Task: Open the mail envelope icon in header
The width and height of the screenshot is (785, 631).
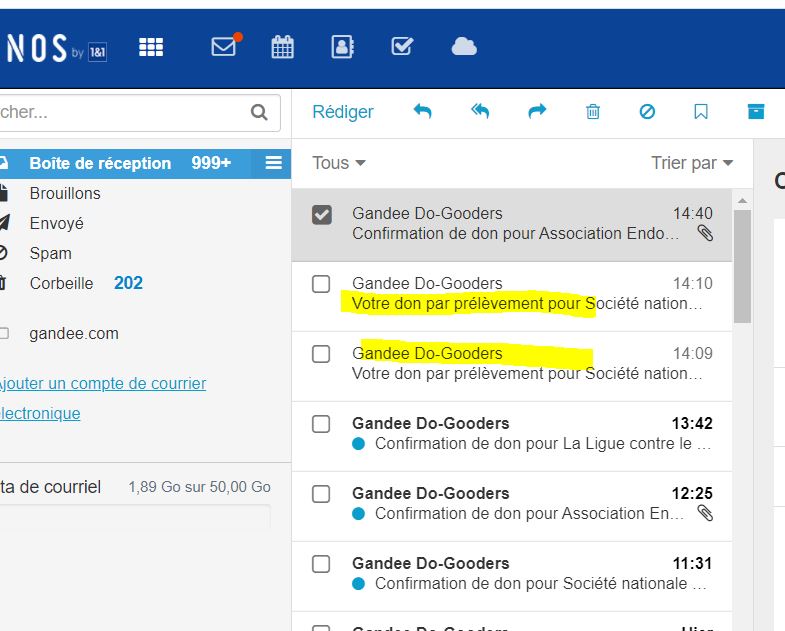Action: 225,46
